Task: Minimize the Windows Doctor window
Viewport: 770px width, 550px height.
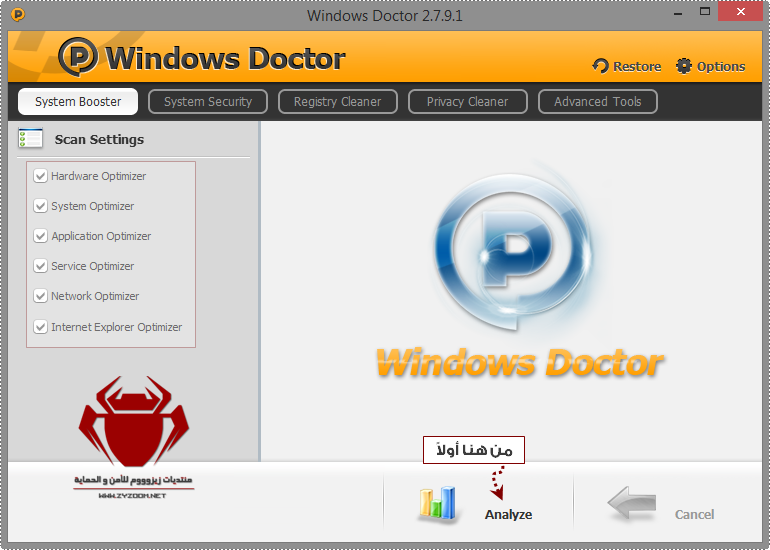Action: (x=678, y=12)
